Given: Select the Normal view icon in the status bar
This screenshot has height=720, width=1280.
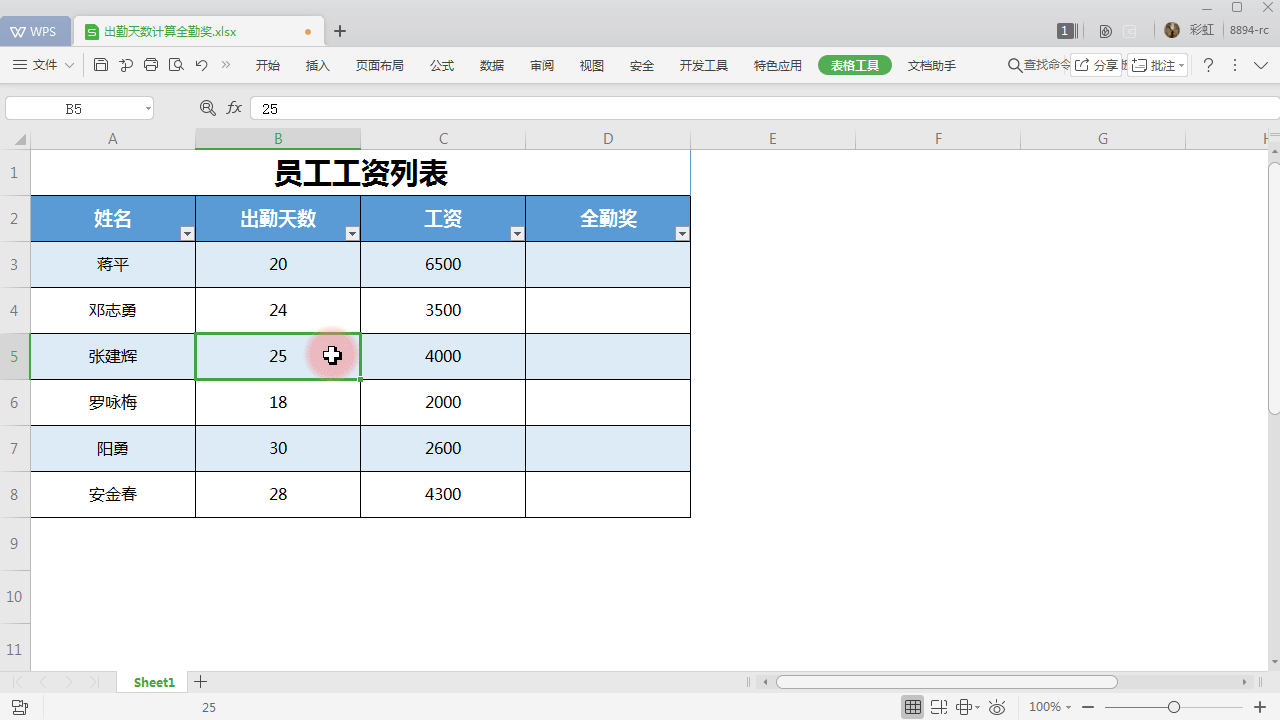Looking at the screenshot, I should click(912, 706).
